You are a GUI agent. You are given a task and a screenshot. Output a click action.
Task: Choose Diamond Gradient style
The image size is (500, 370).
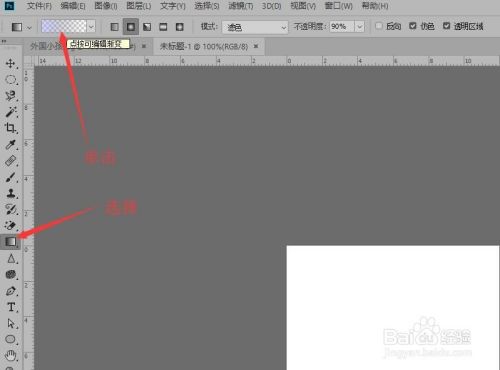[x=179, y=27]
